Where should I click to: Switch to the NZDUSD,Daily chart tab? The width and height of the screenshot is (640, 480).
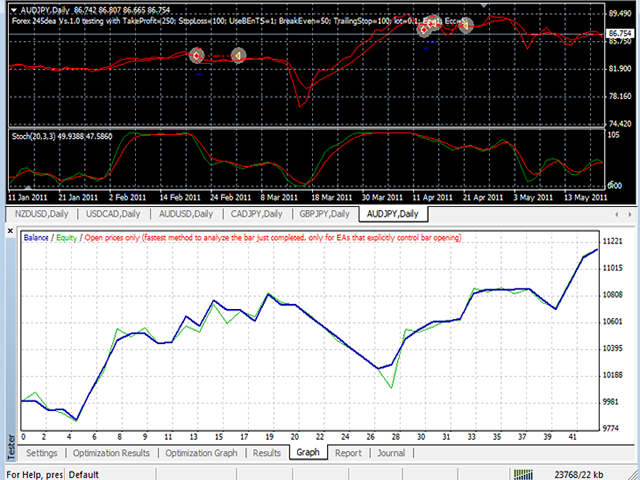point(41,214)
